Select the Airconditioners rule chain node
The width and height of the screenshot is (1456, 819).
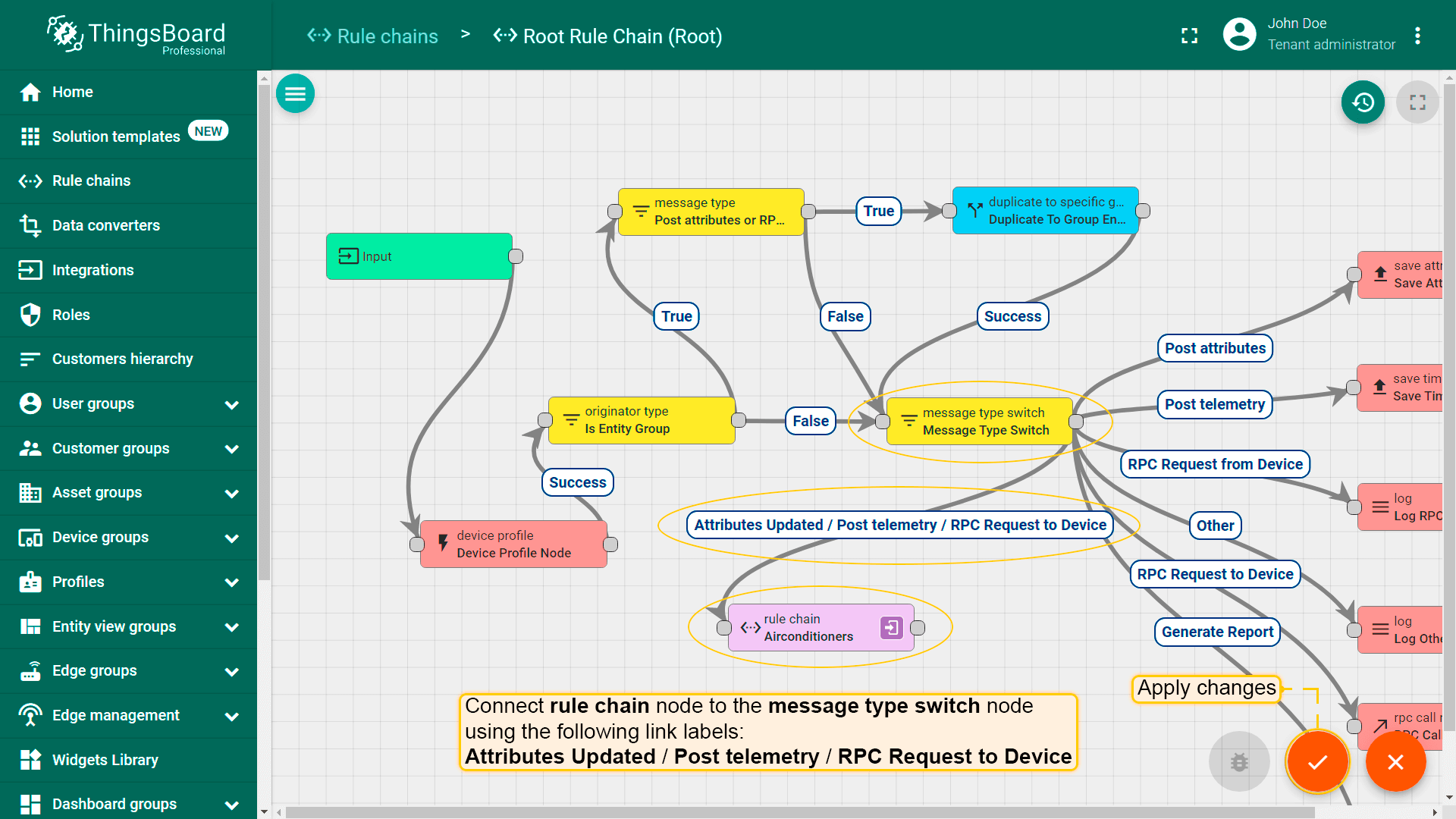821,627
